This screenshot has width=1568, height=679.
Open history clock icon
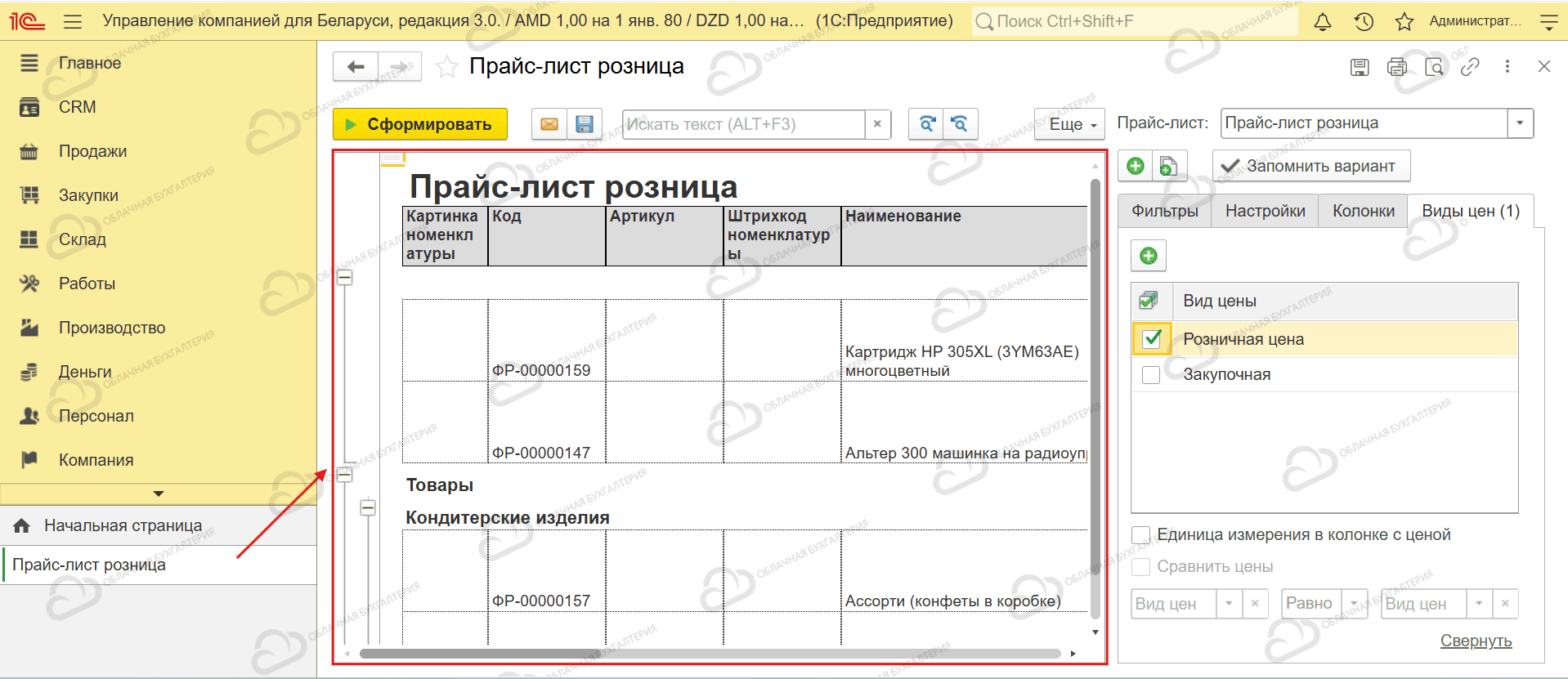1363,22
